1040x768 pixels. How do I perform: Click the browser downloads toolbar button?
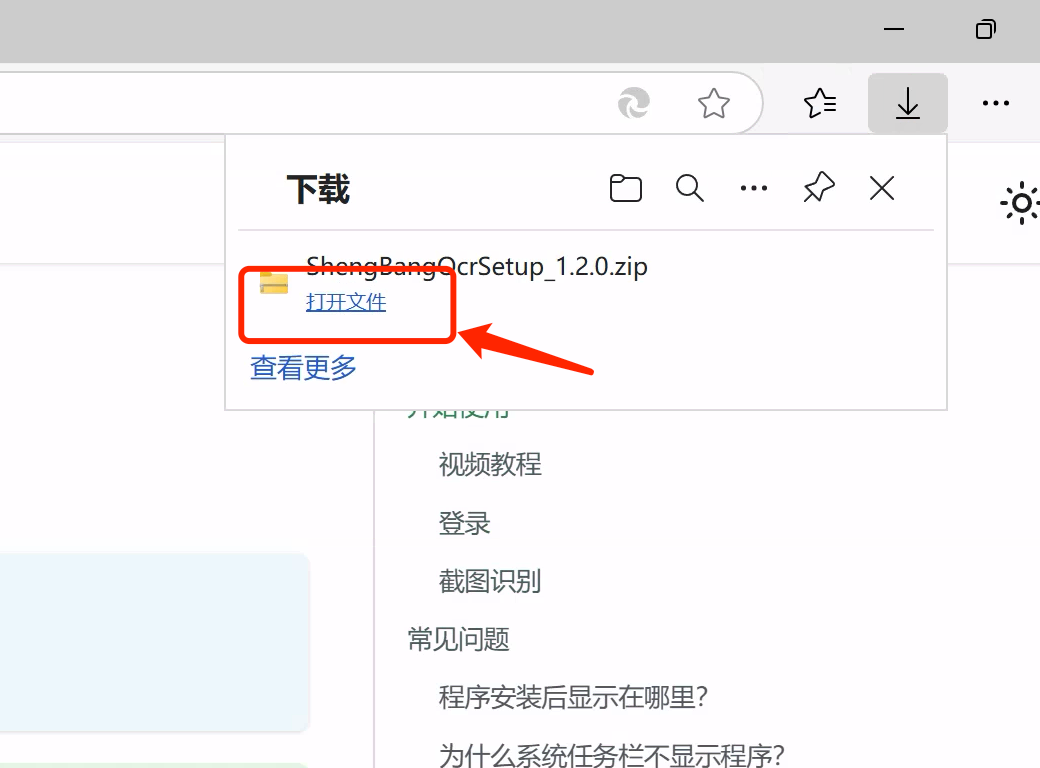coord(907,103)
